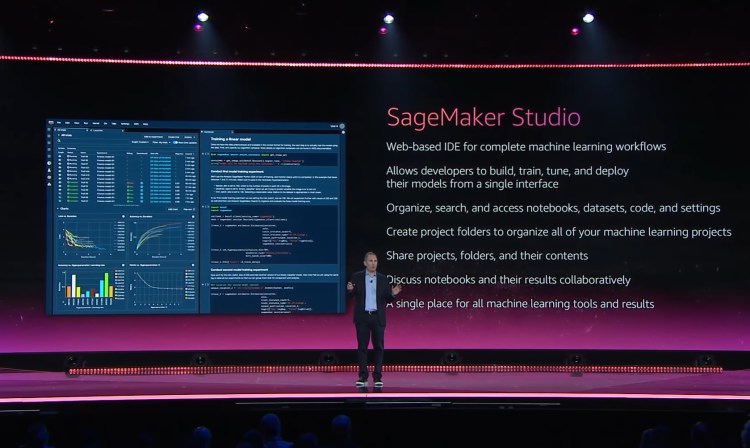Open settings icon of the bar chart panel
Viewport: 750px width, 448px height.
pyautogui.click(x=123, y=265)
